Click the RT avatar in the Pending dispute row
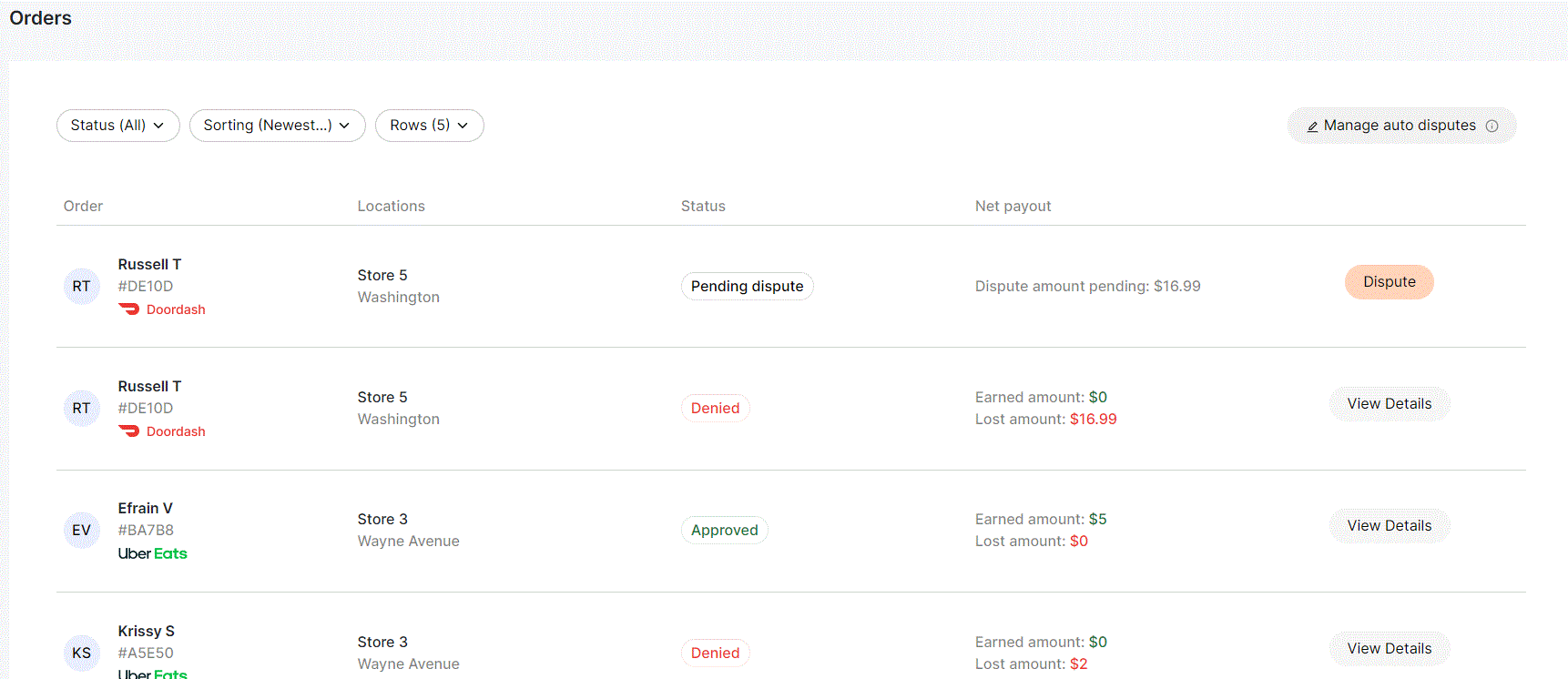The width and height of the screenshot is (1568, 679). (81, 287)
